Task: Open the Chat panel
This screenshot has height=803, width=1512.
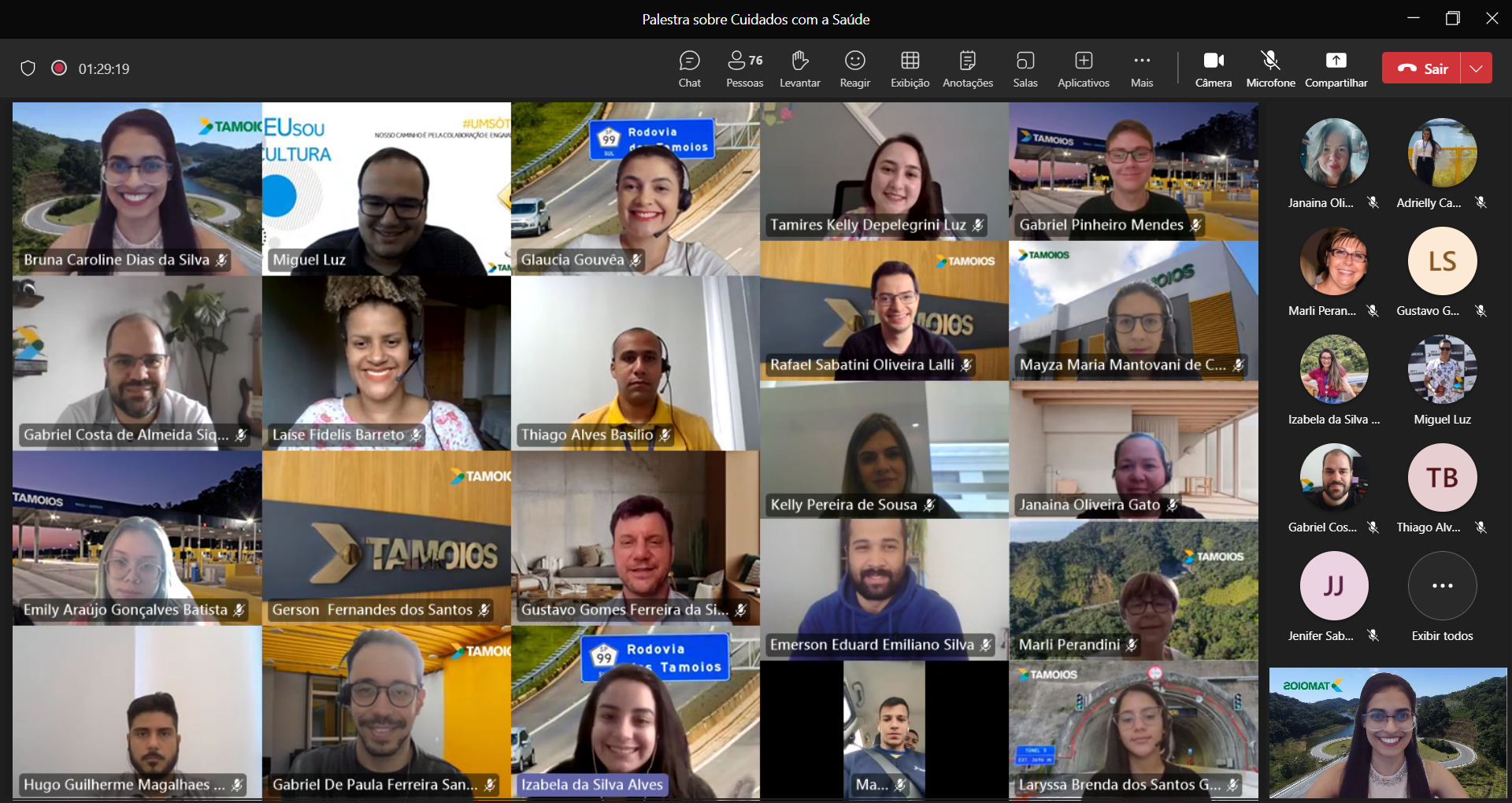Action: tap(689, 68)
